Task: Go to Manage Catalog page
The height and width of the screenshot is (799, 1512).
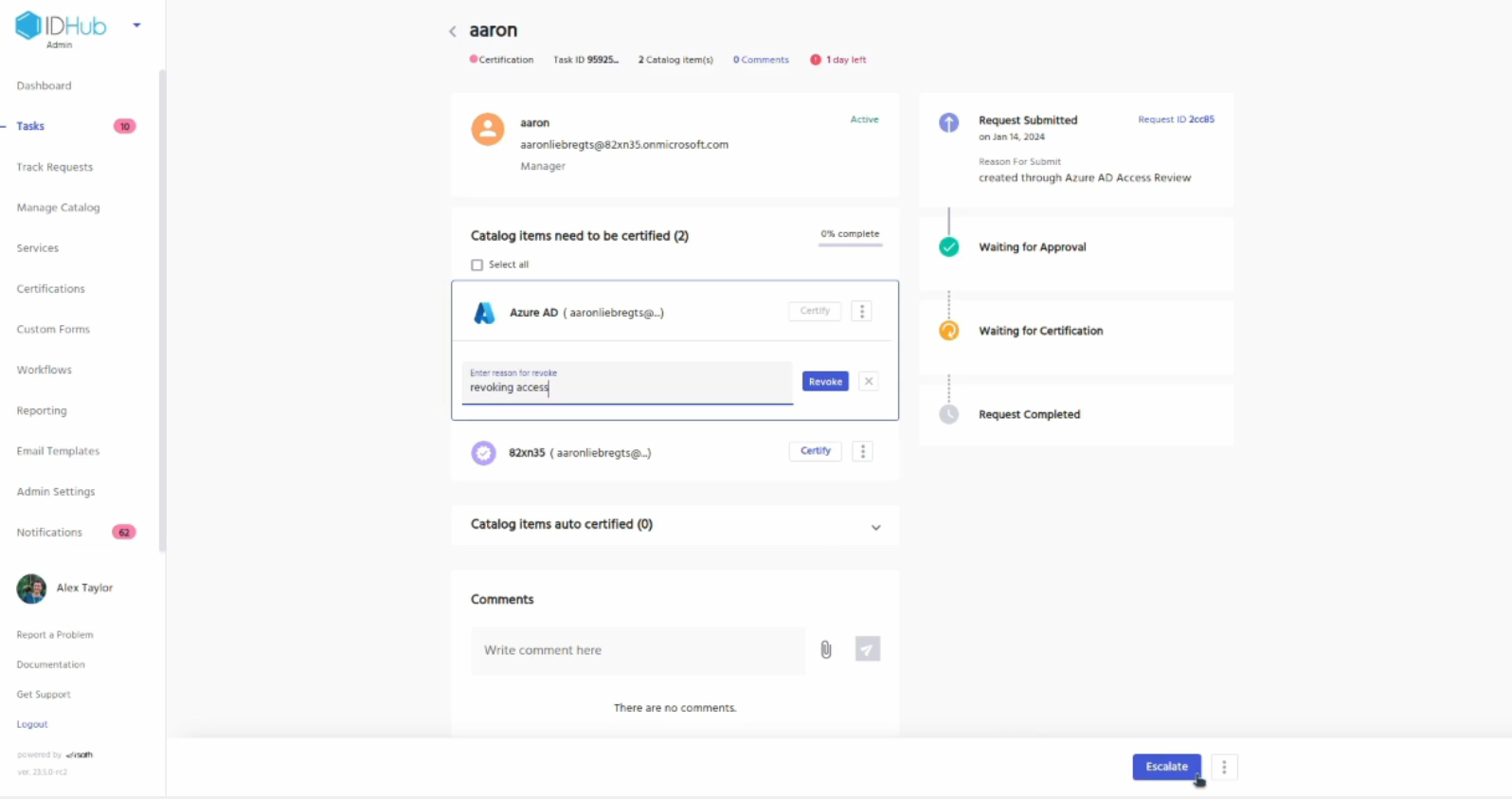Action: pyautogui.click(x=58, y=208)
